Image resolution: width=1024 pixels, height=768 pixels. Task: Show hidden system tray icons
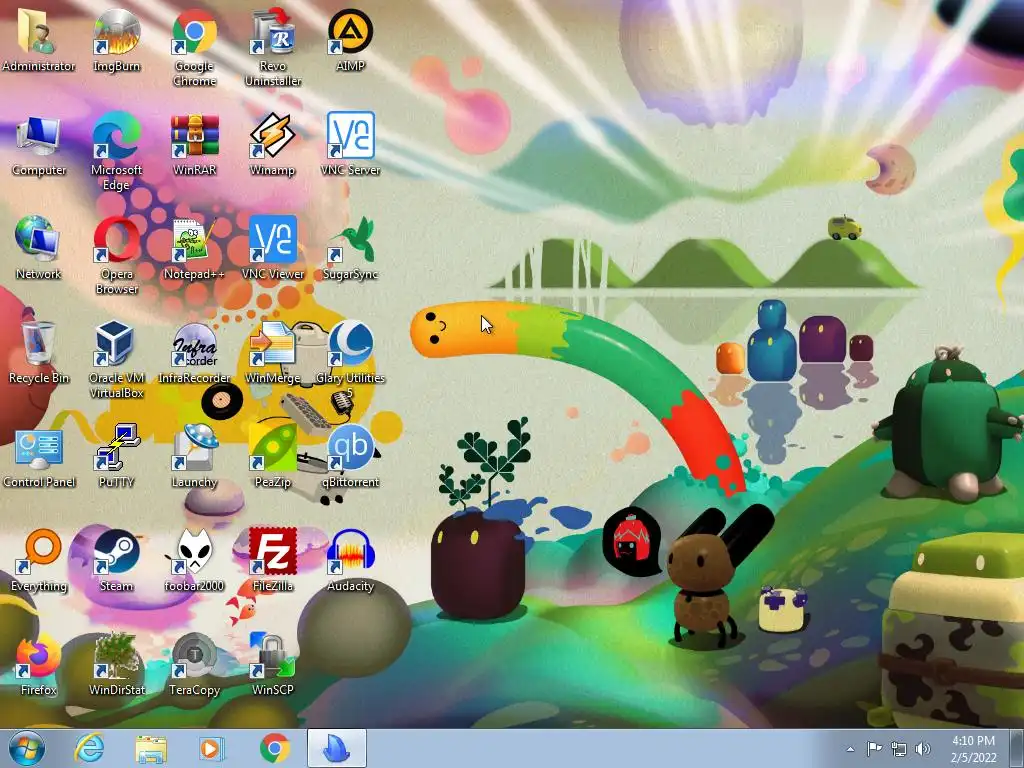pos(850,749)
